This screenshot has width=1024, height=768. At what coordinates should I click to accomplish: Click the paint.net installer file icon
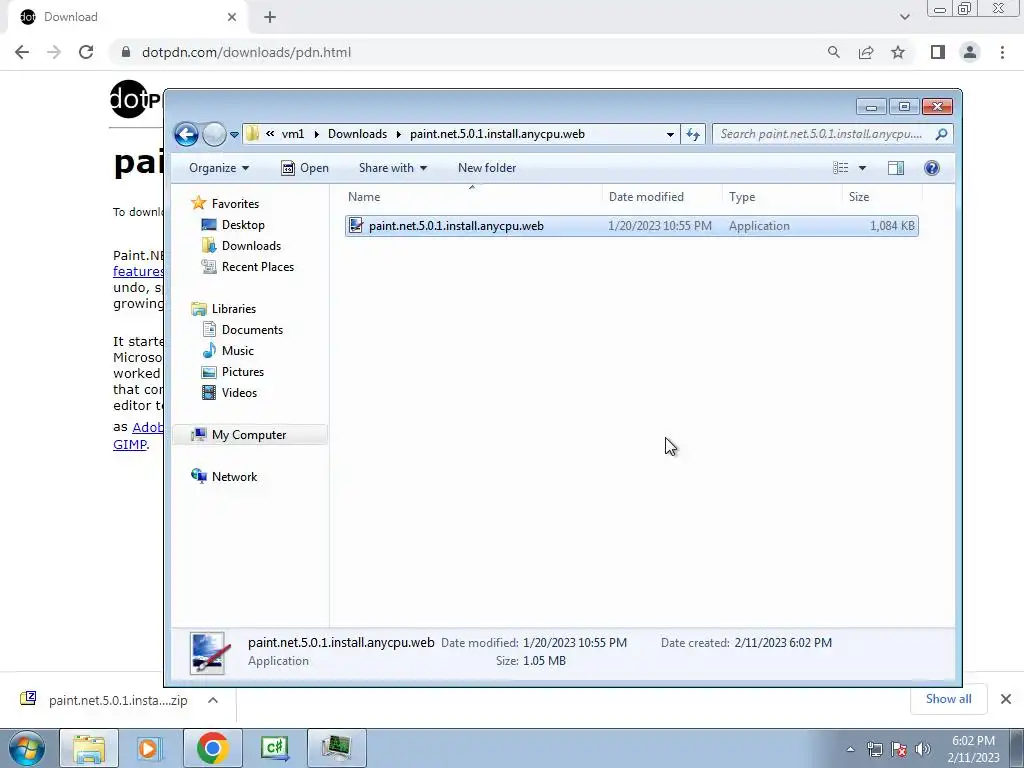point(356,226)
